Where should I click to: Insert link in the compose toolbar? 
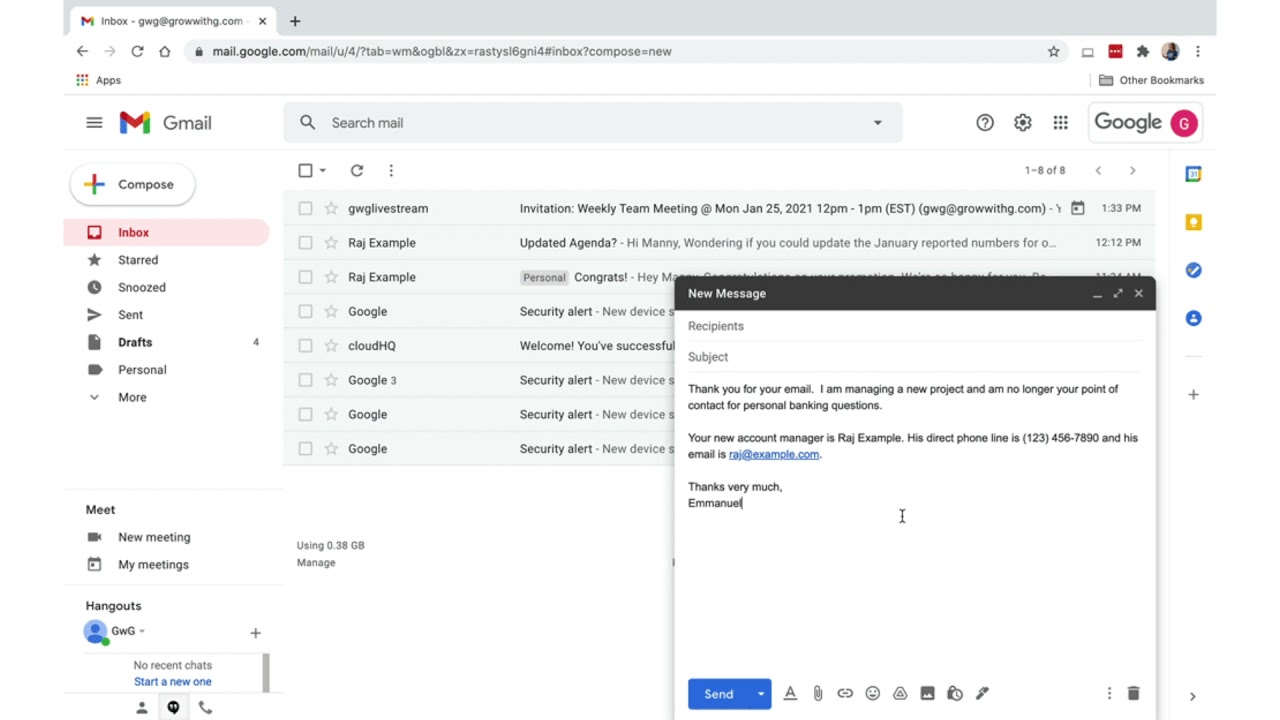click(x=845, y=693)
